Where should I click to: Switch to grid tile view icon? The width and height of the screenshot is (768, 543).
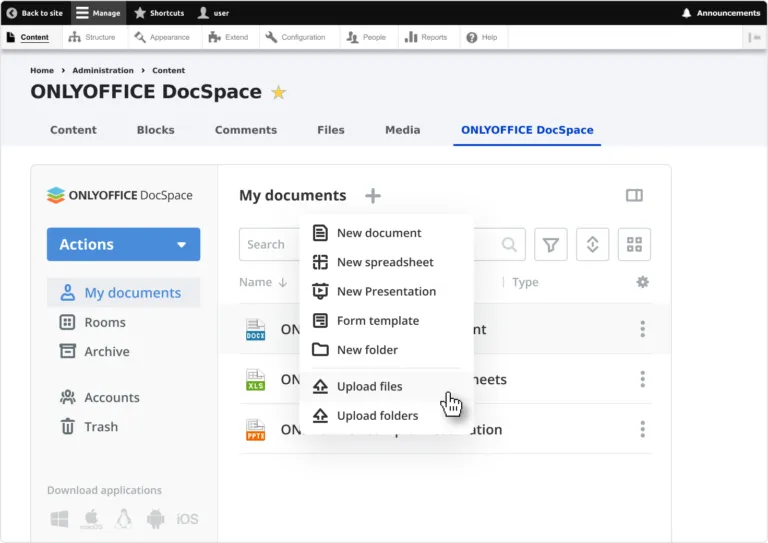[x=634, y=244]
